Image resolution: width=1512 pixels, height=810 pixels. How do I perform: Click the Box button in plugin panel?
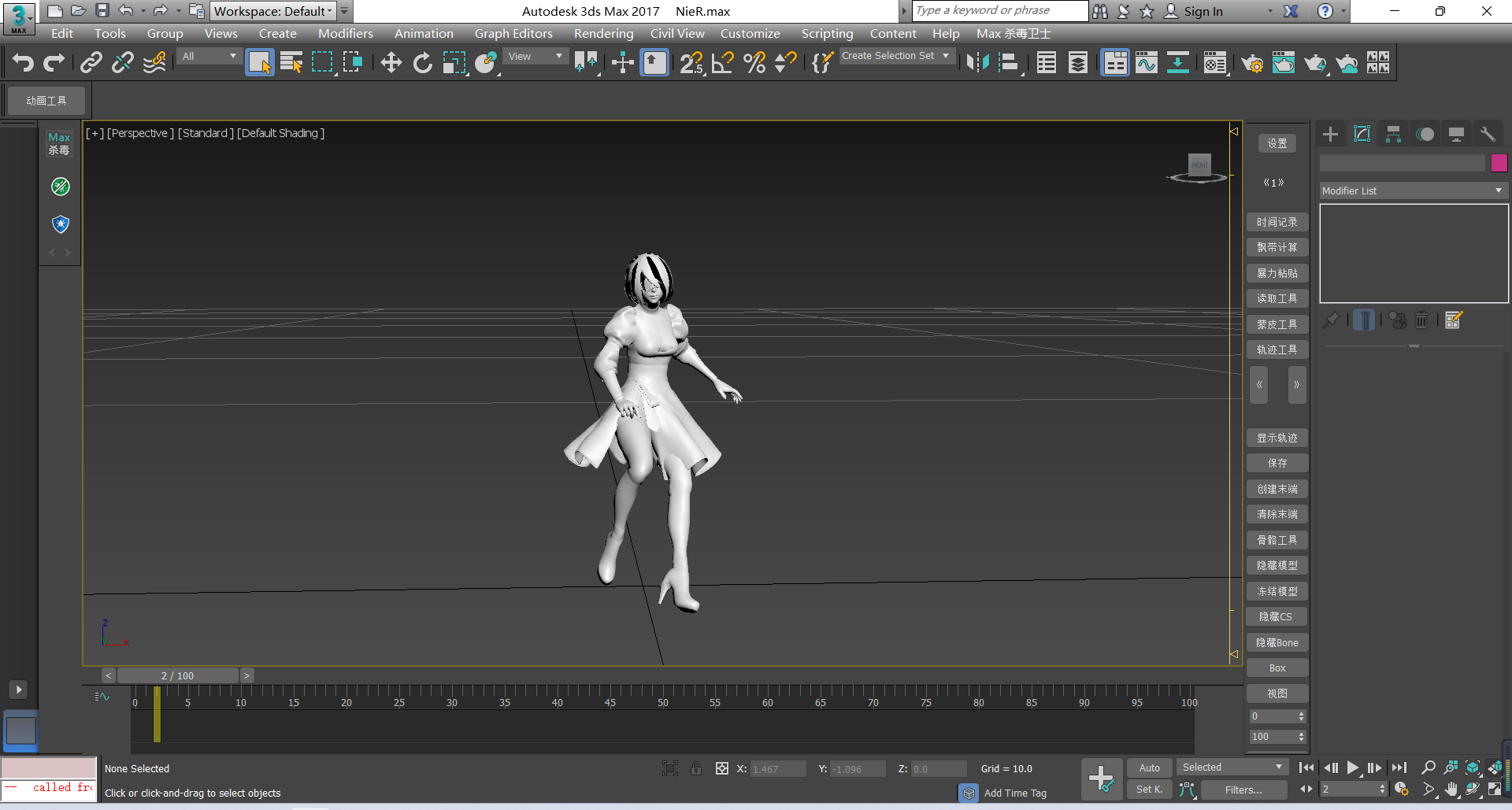(x=1277, y=668)
